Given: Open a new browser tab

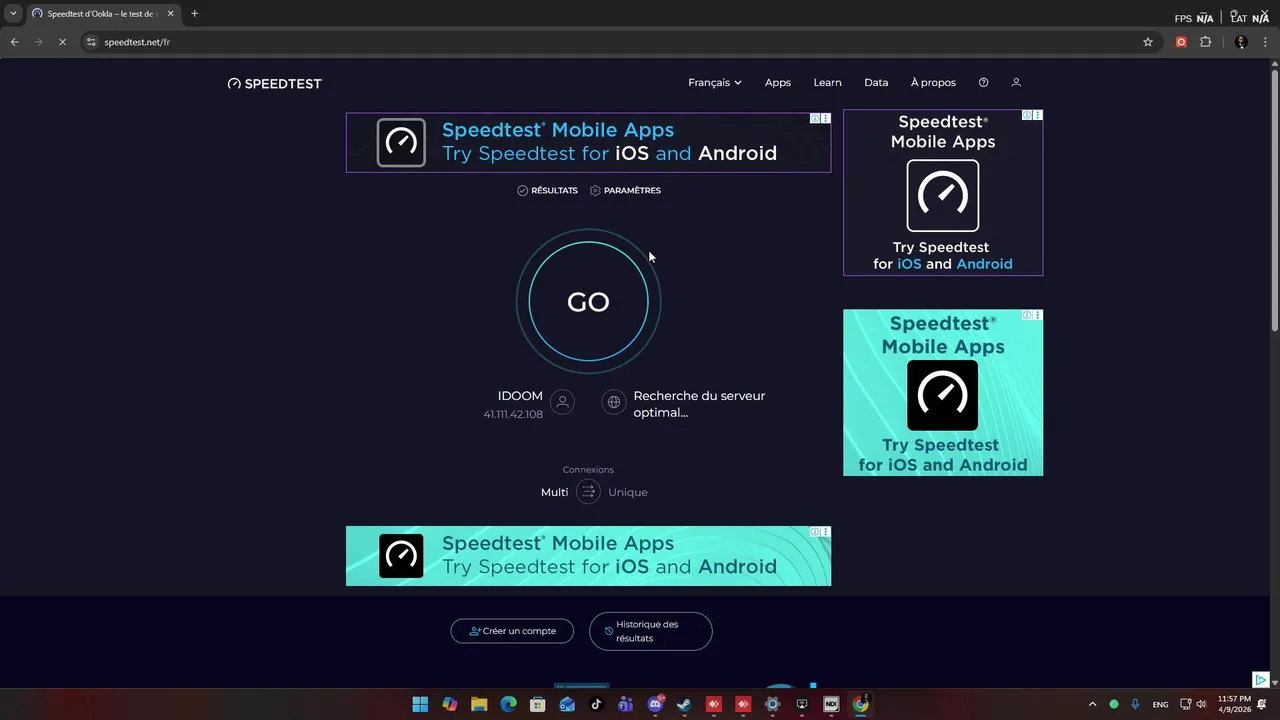Looking at the screenshot, I should click(x=194, y=14).
